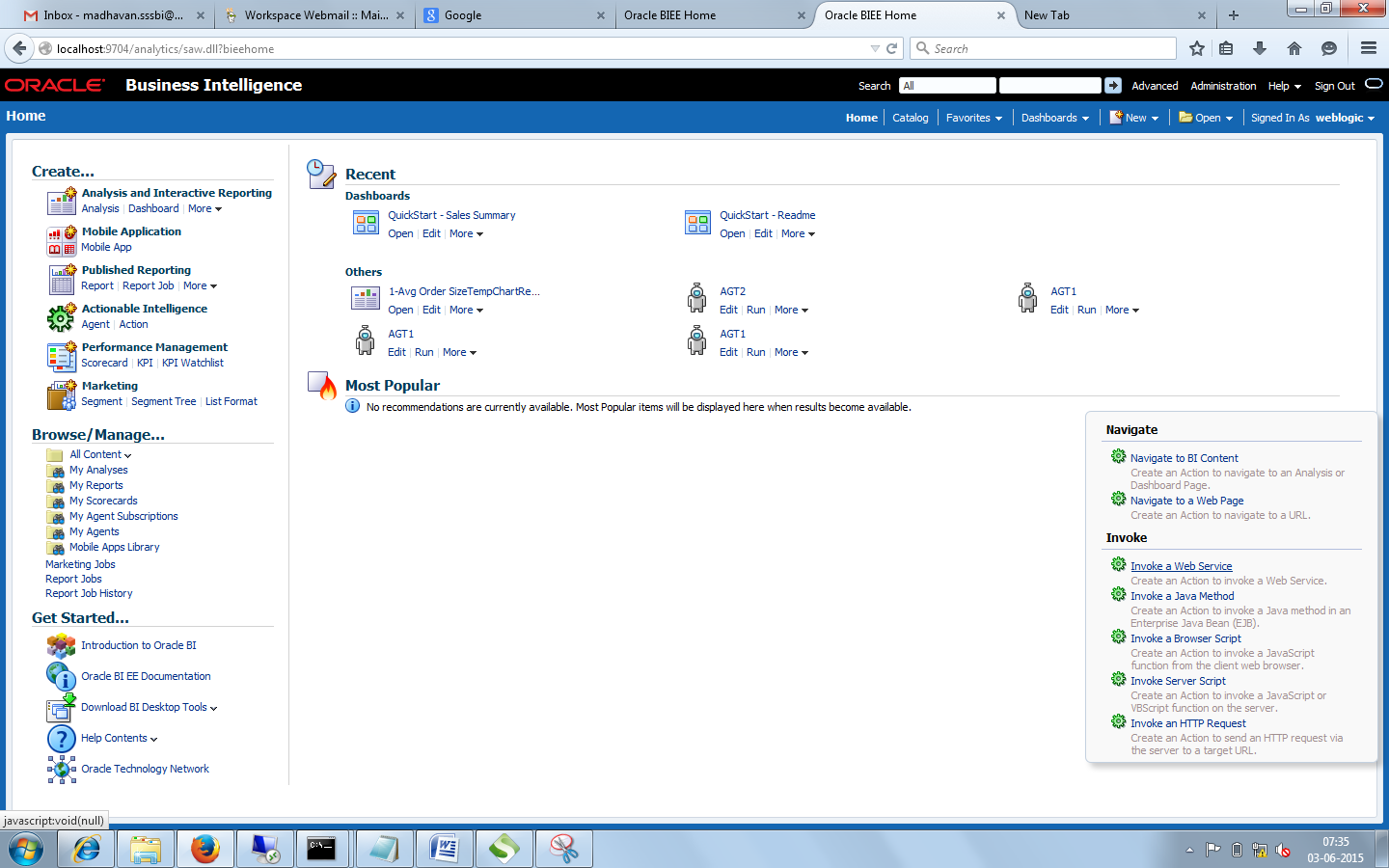Click the KPI Watchlist link
The width and height of the screenshot is (1389, 868).
tap(193, 363)
